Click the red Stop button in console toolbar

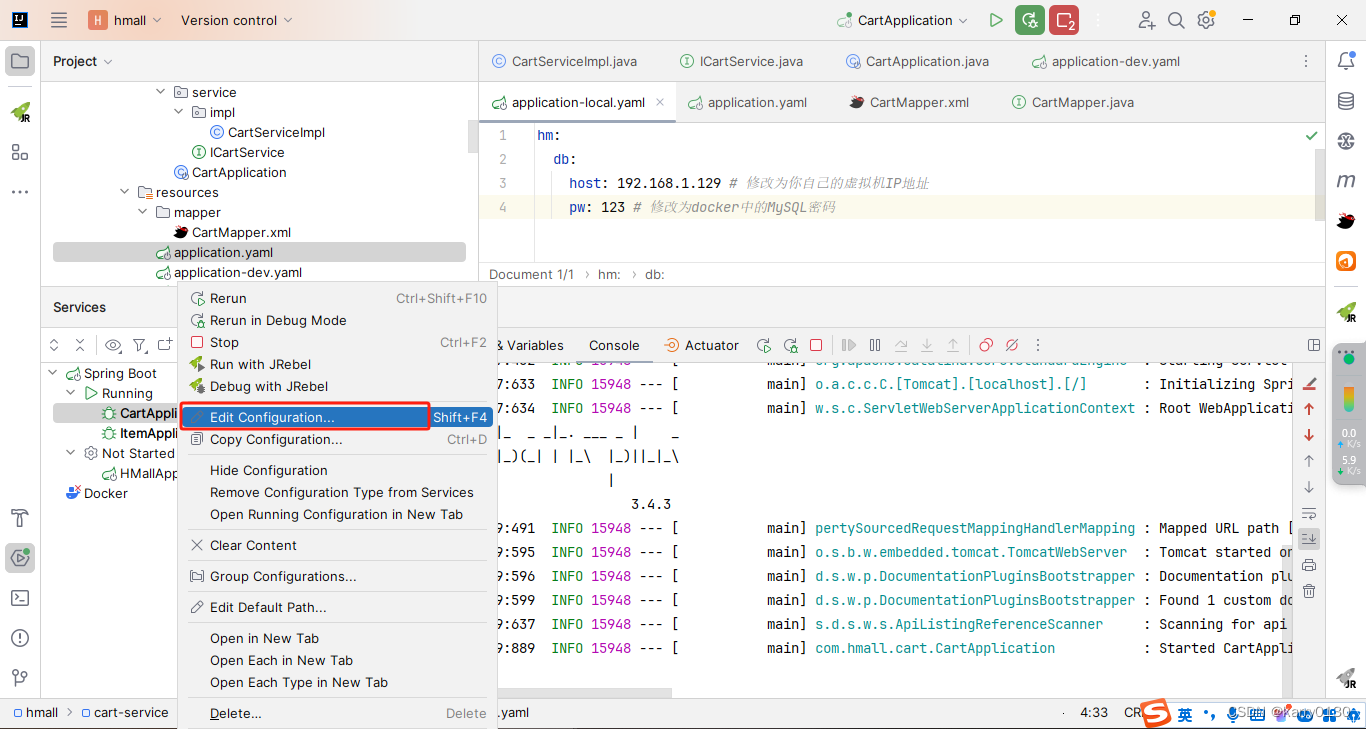coord(816,344)
